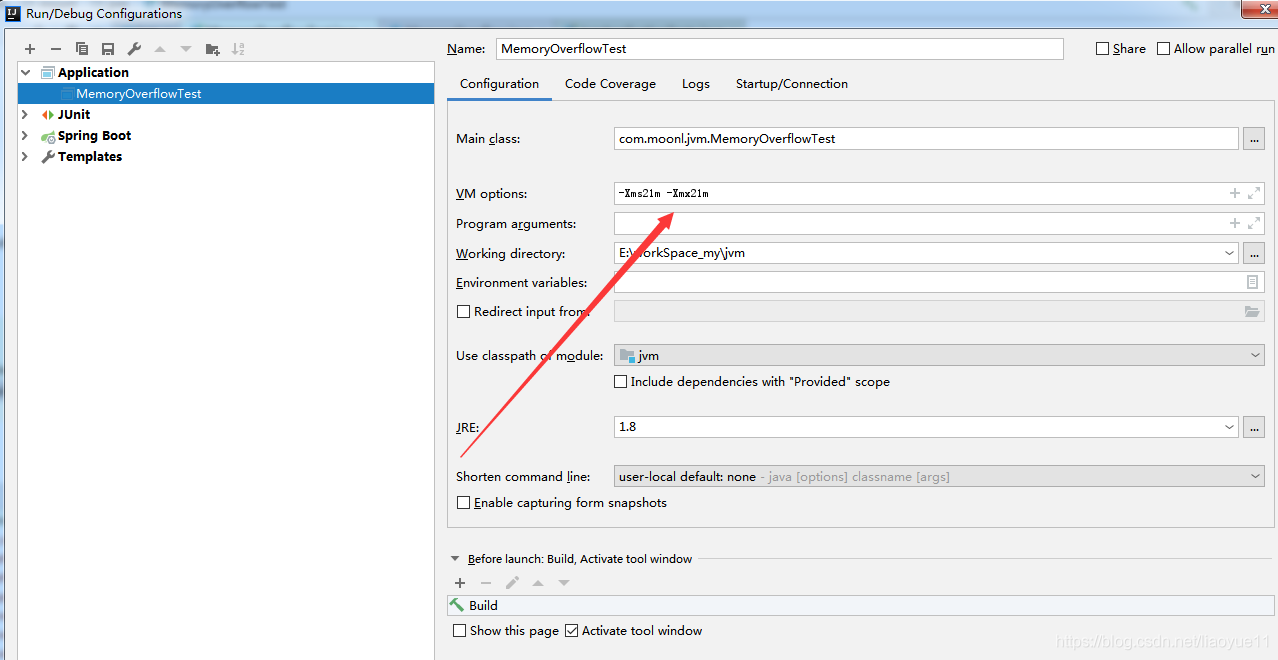The height and width of the screenshot is (660, 1278).
Task: Move configuration up with the top toolbar arrow
Action: point(160,49)
